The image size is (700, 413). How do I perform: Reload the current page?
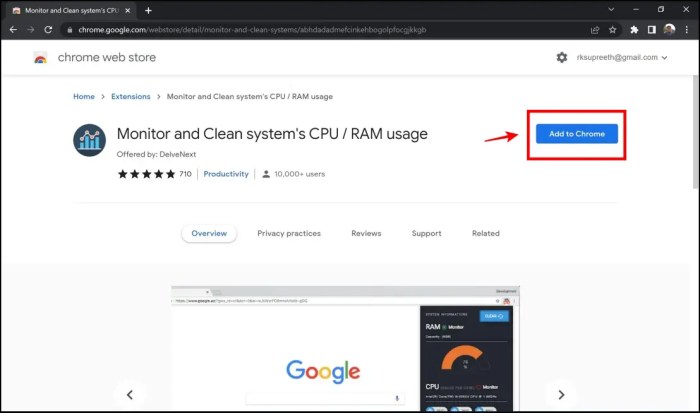[48, 29]
